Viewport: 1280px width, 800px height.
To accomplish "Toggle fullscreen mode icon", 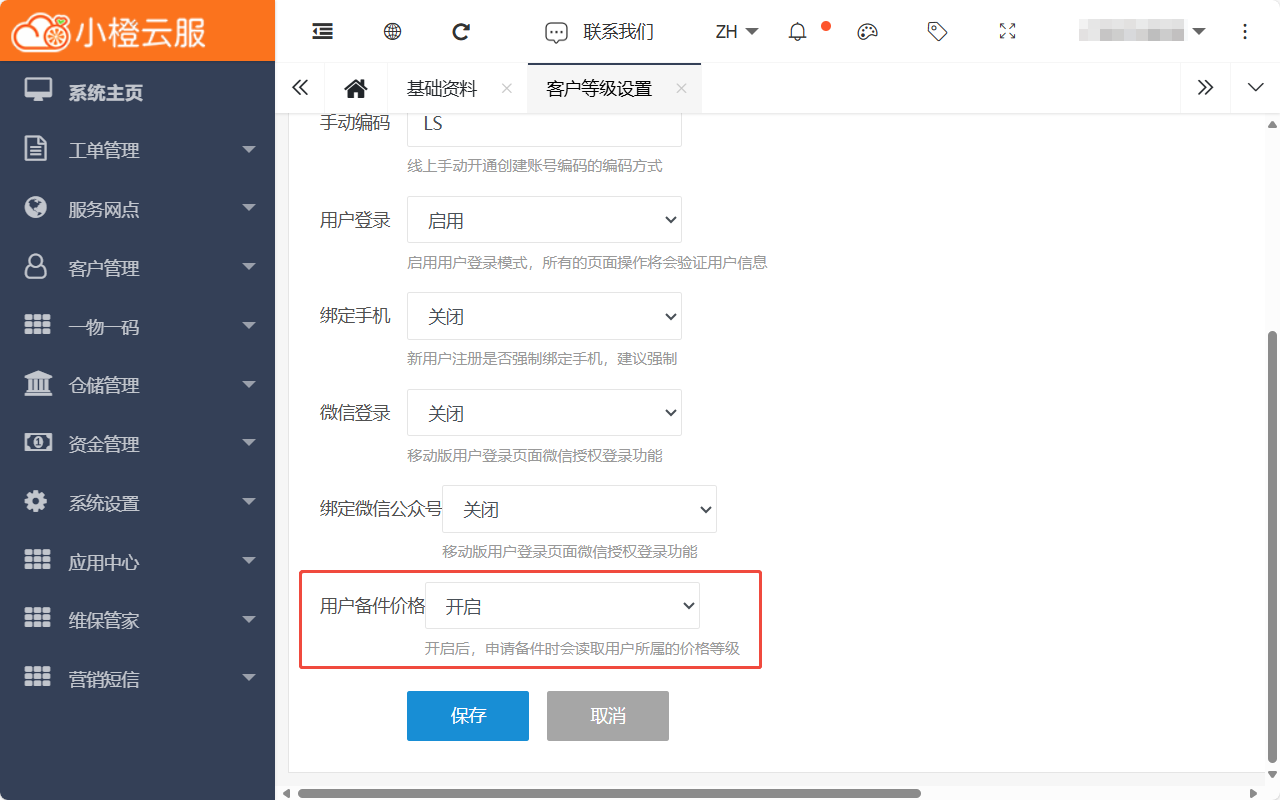I will [x=1007, y=32].
